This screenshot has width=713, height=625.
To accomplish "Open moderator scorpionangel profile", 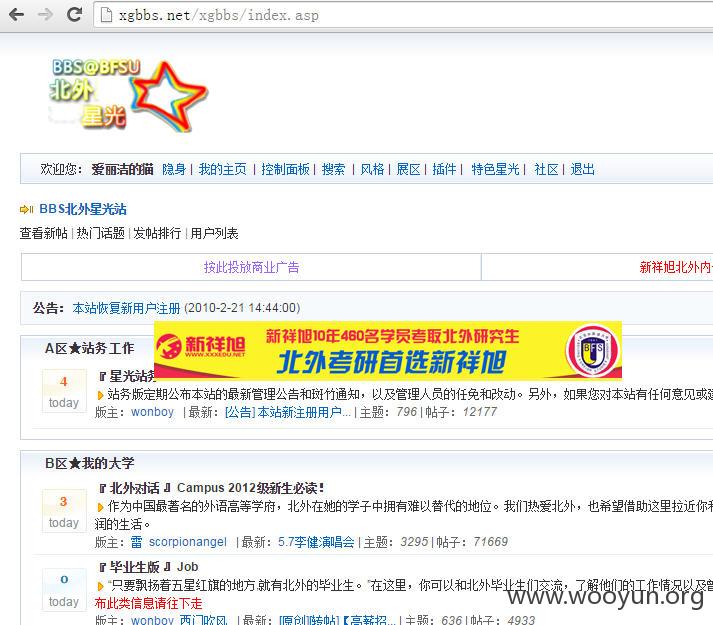I will pyautogui.click(x=188, y=542).
